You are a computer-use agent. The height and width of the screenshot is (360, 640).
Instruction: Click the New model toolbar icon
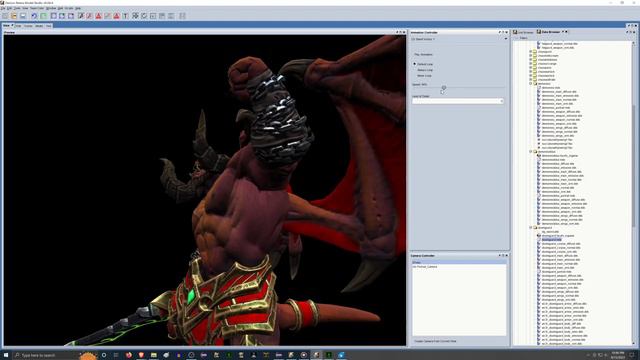click(5, 16)
